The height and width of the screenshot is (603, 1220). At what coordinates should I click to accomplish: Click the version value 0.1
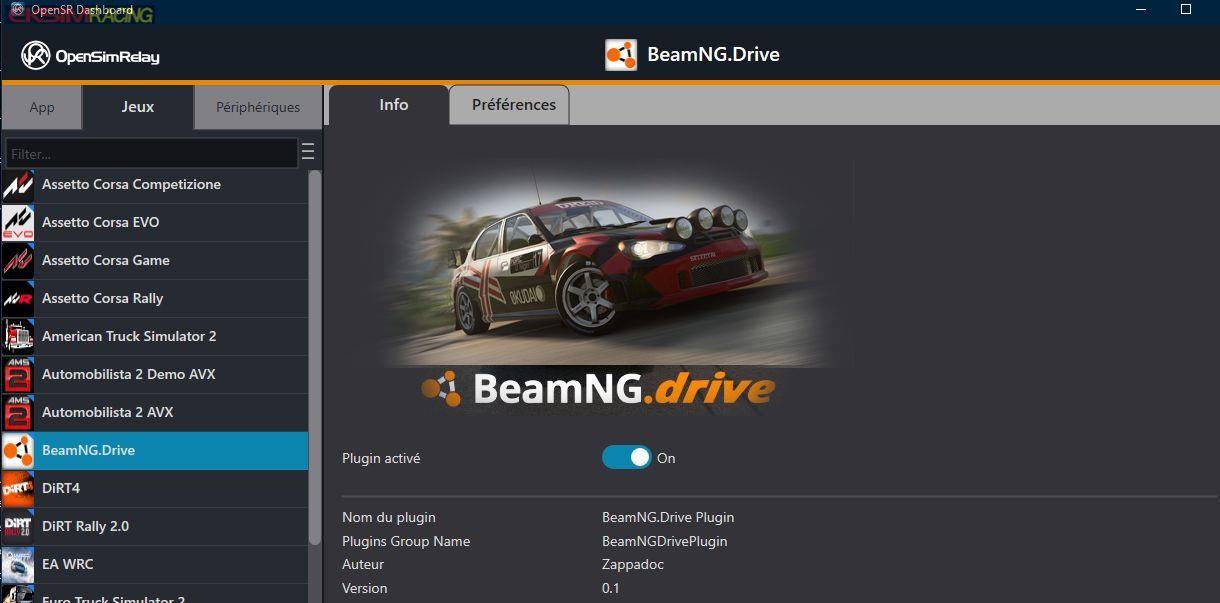coord(611,588)
